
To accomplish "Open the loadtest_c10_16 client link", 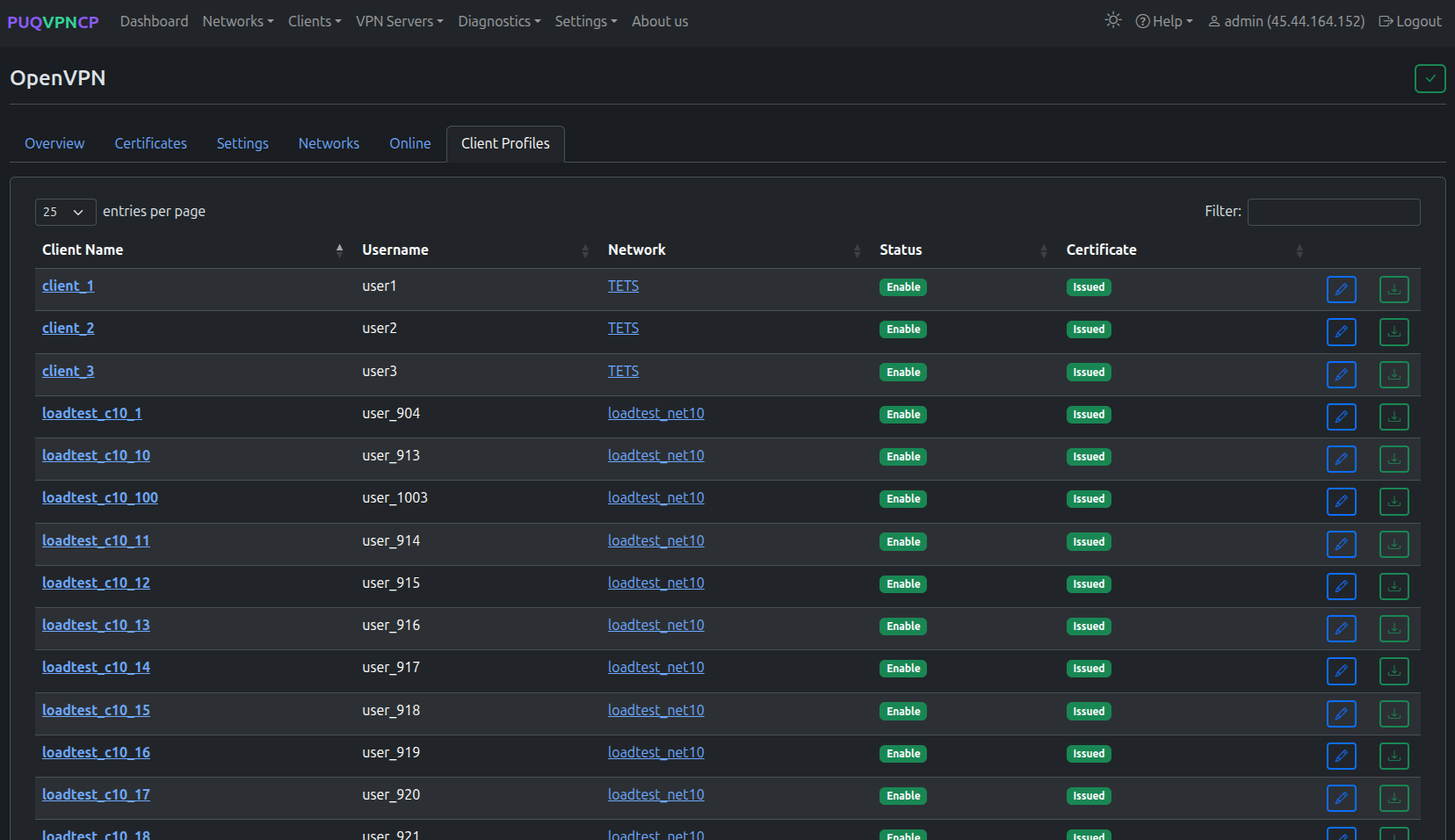I will pyautogui.click(x=96, y=752).
